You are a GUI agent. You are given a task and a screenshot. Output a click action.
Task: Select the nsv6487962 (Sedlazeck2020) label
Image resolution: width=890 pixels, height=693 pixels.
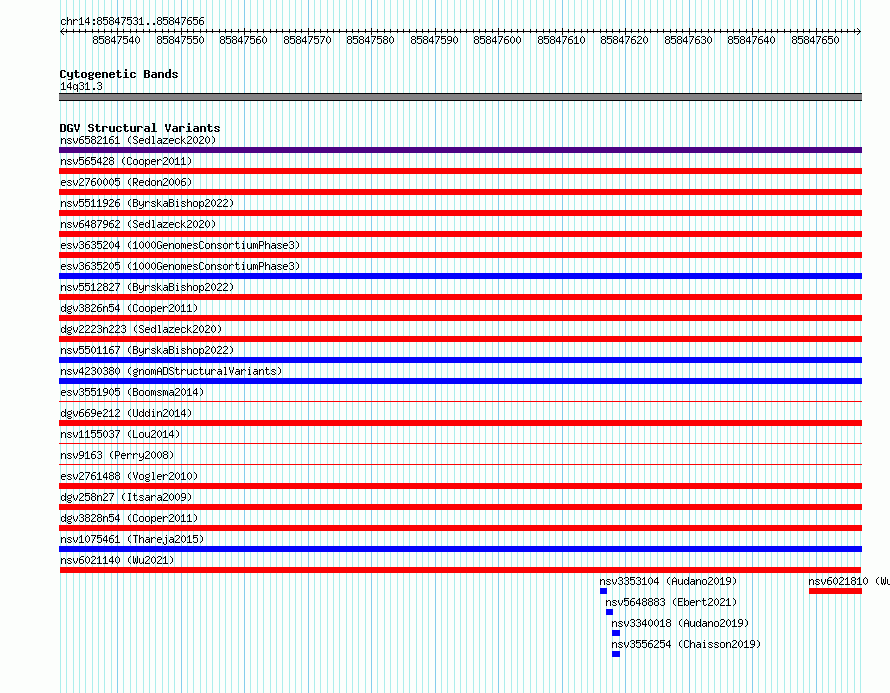[x=138, y=224]
